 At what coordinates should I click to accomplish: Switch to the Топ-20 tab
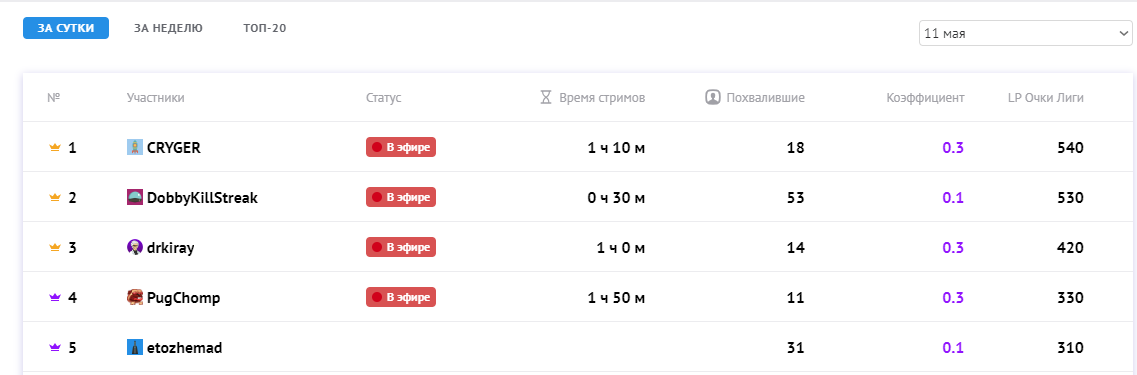pyautogui.click(x=265, y=28)
